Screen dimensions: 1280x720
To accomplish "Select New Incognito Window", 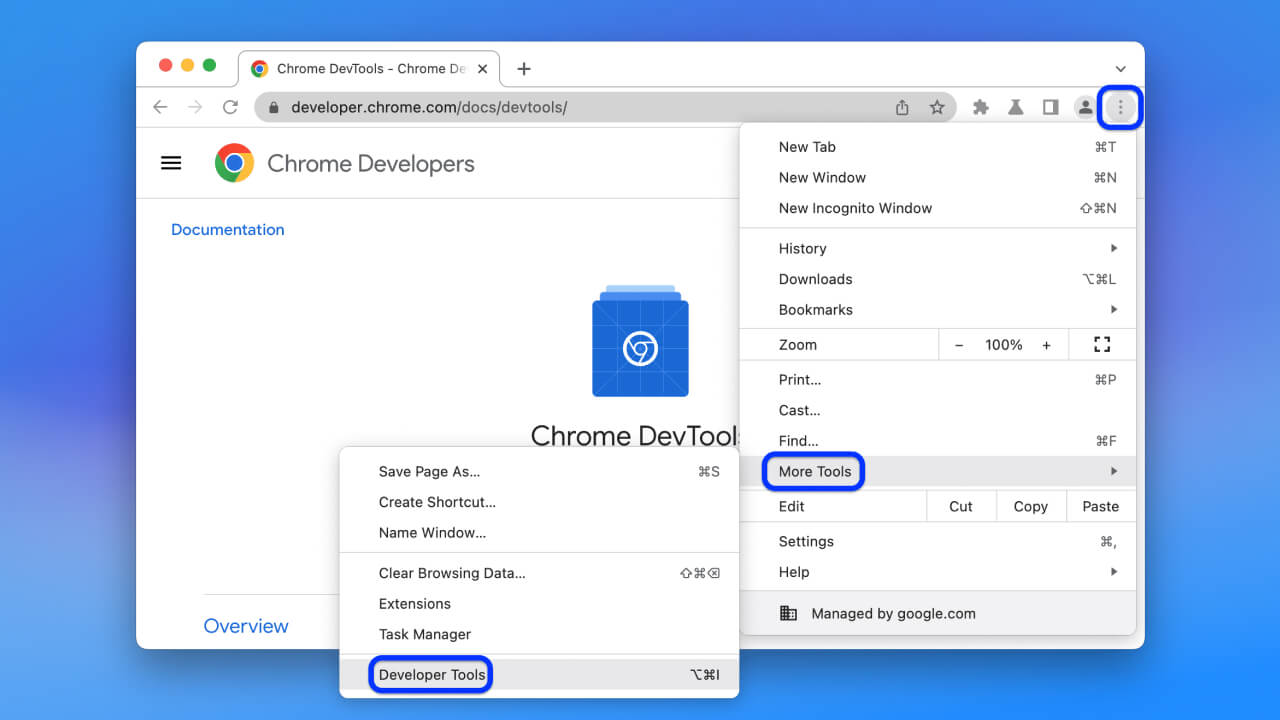I will 938,208.
